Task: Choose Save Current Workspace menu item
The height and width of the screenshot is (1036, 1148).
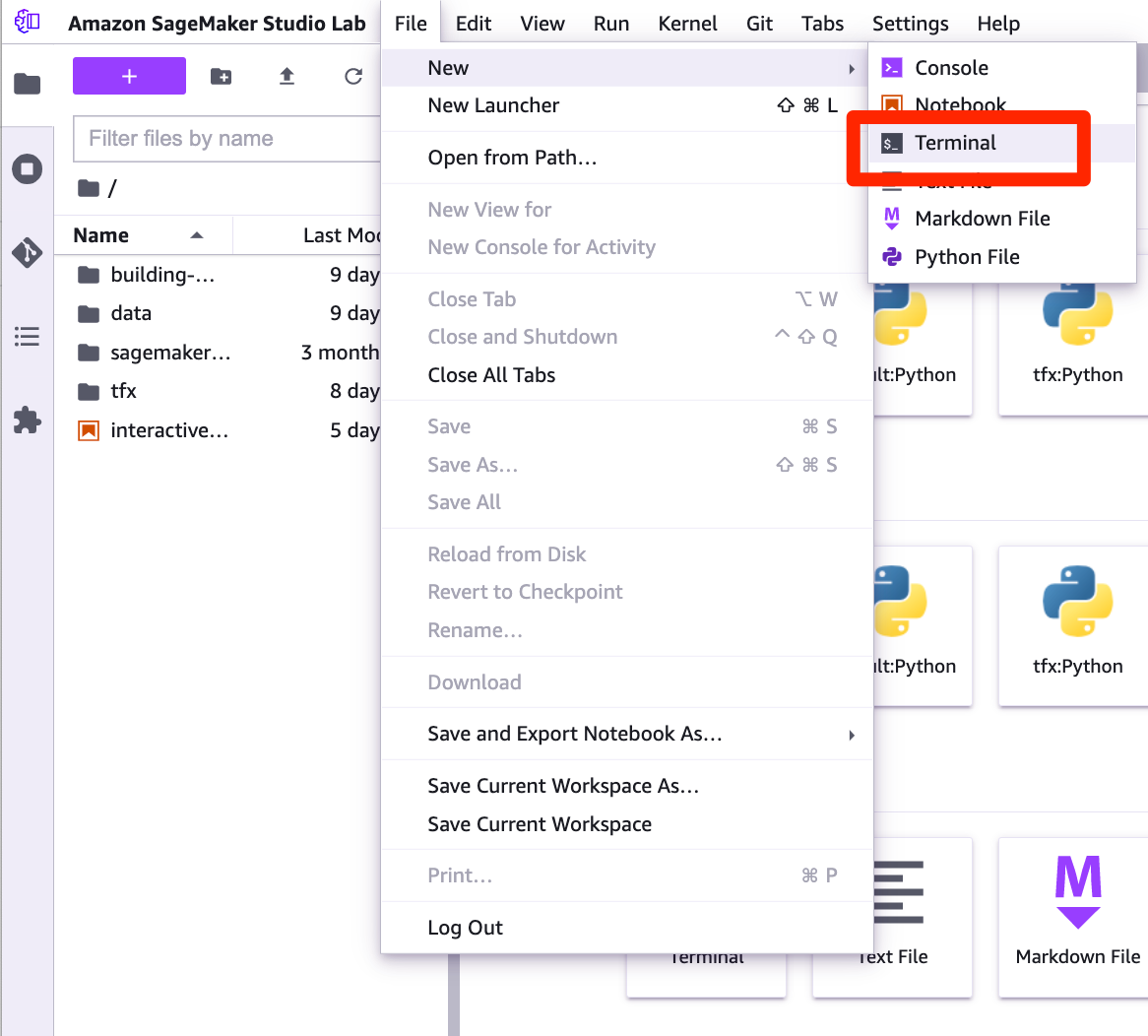Action: [x=627, y=823]
